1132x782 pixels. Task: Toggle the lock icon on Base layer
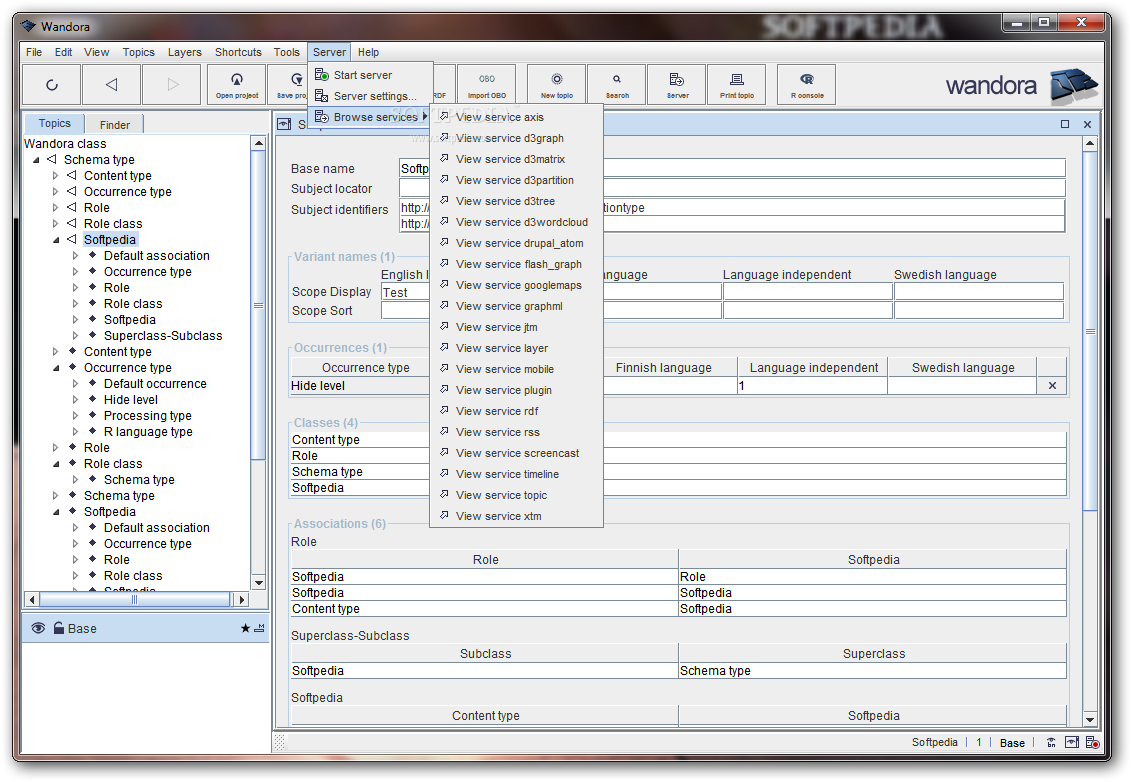coord(58,628)
